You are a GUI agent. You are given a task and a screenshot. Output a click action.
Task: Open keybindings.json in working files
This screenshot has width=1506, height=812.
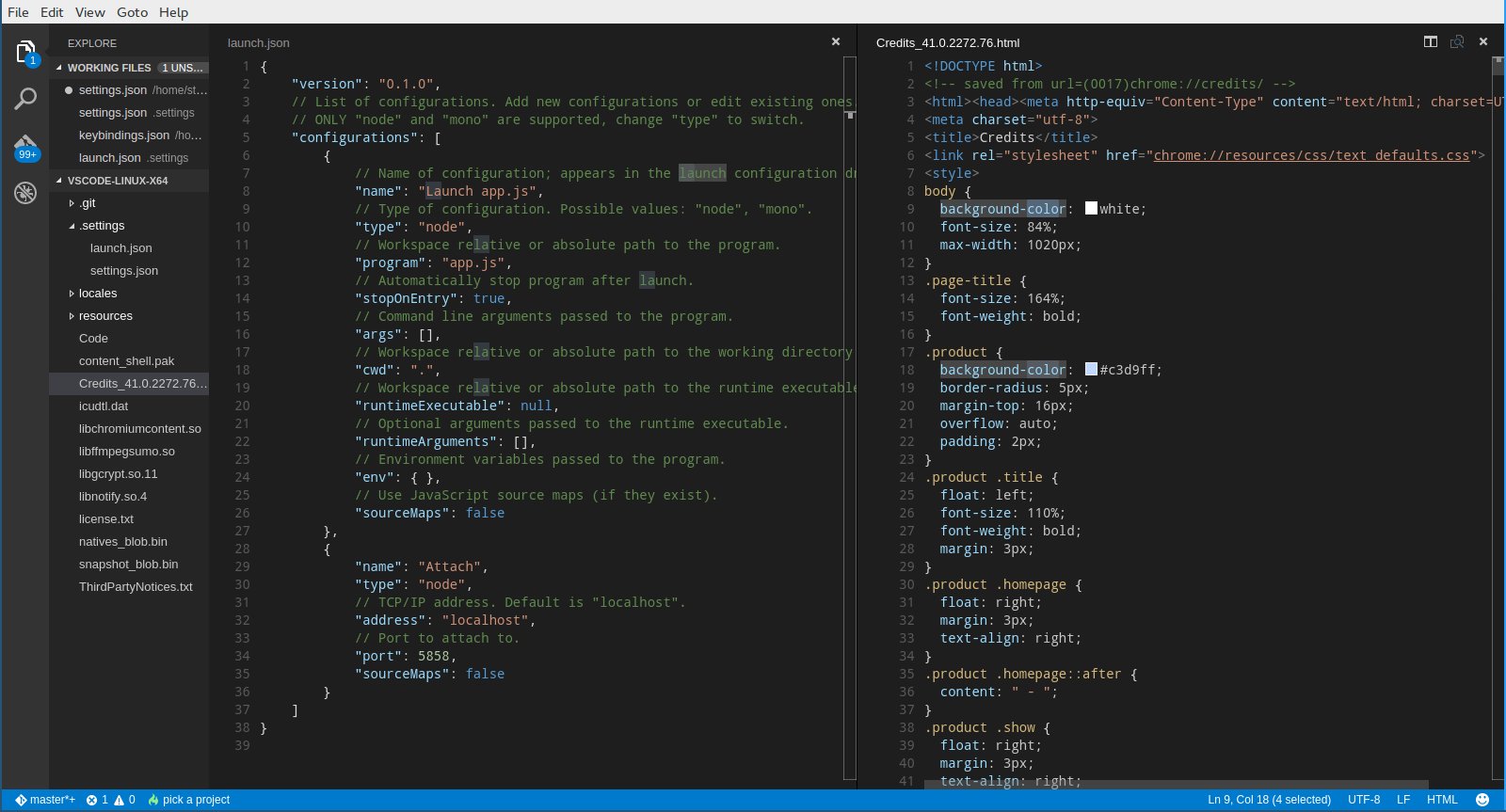pyautogui.click(x=129, y=135)
